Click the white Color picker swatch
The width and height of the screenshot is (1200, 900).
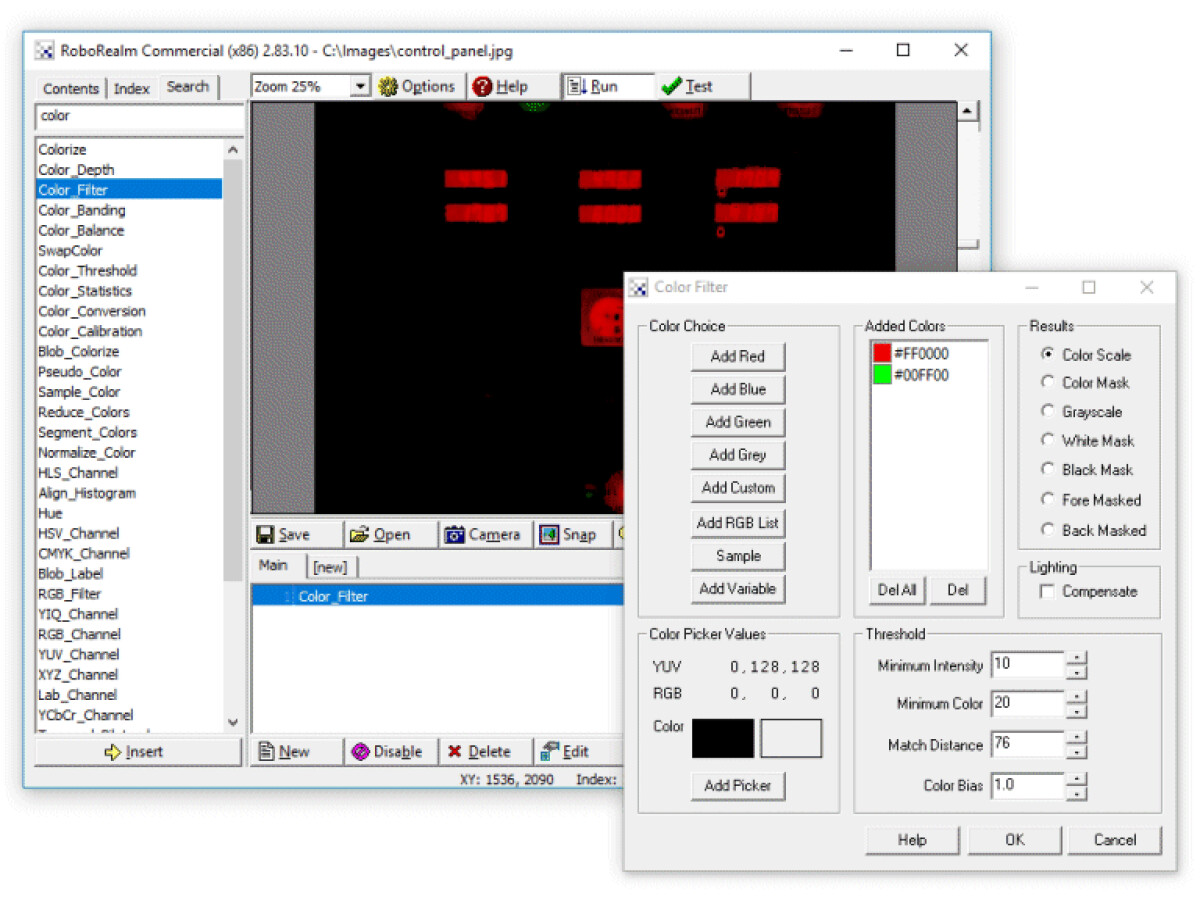pyautogui.click(x=791, y=738)
